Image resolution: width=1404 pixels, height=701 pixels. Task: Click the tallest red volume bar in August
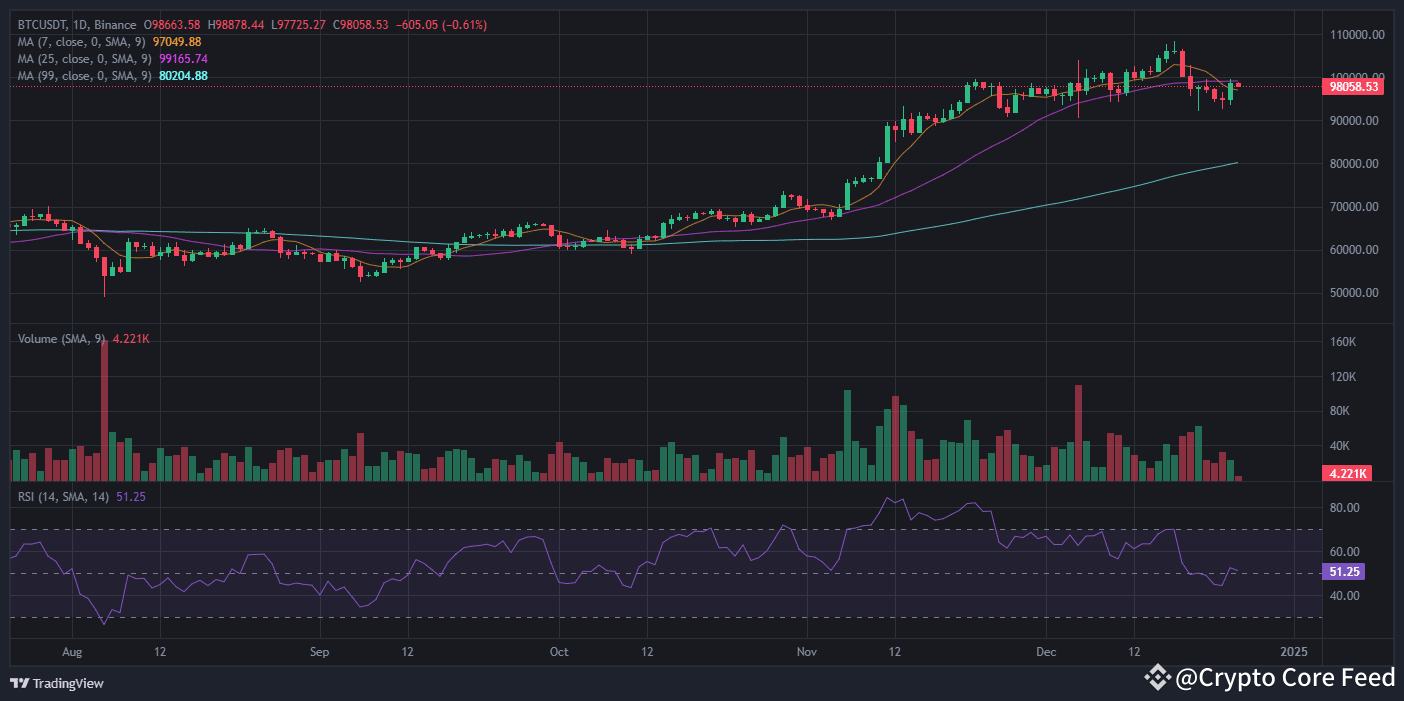104,411
